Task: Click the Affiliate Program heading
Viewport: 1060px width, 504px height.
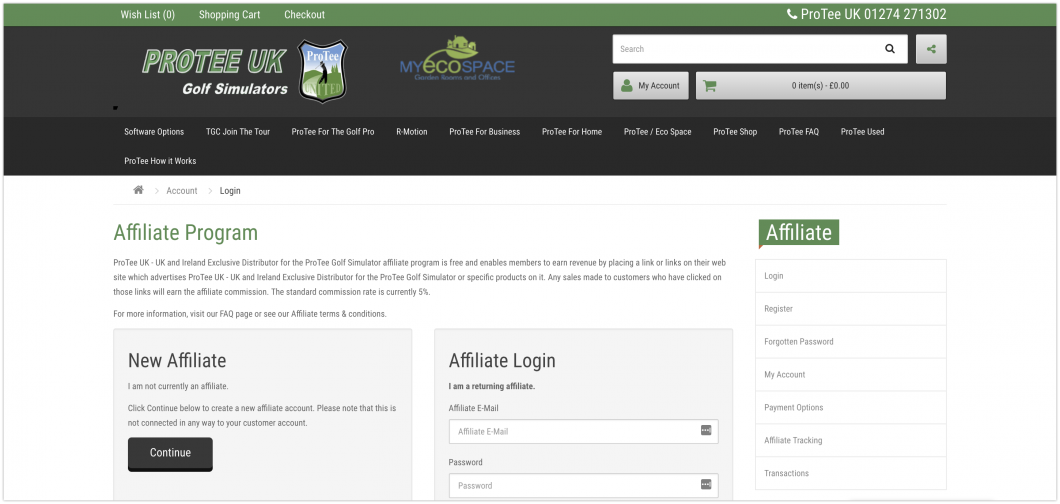Action: pyautogui.click(x=186, y=232)
